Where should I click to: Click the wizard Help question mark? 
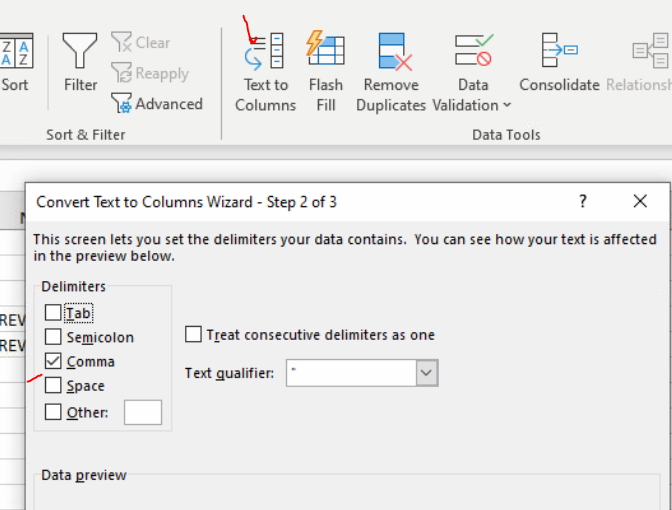583,201
